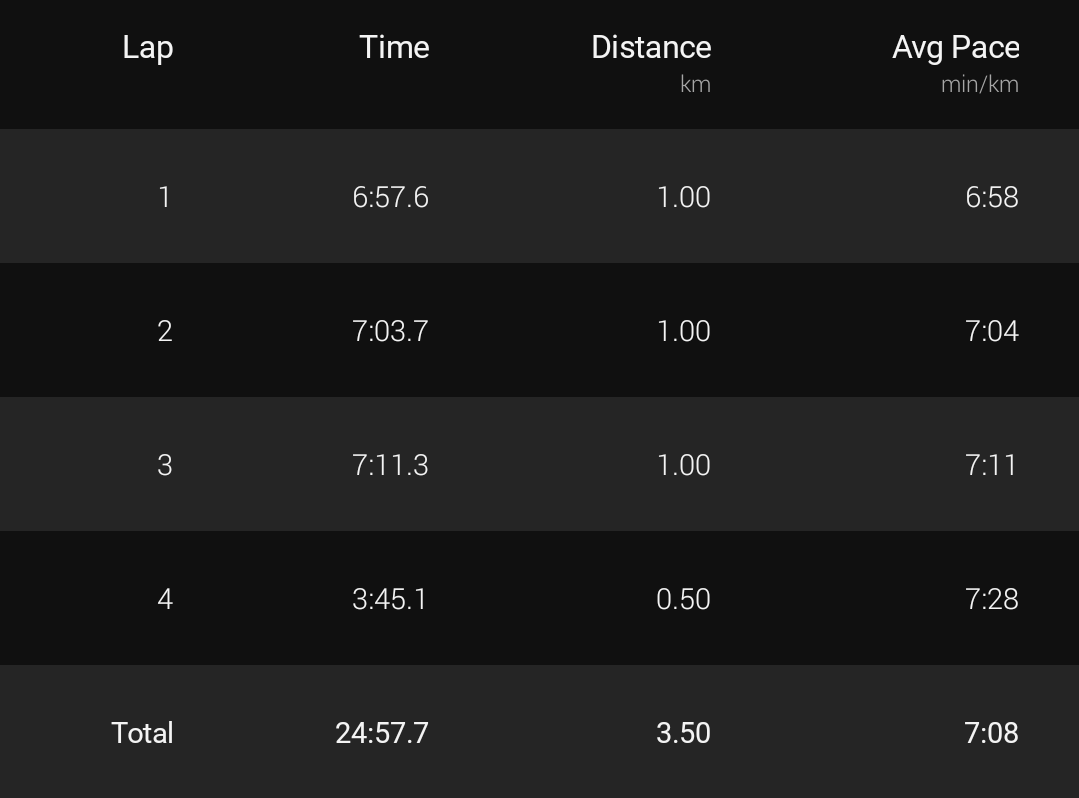Click the Avg Pace column header

[956, 48]
